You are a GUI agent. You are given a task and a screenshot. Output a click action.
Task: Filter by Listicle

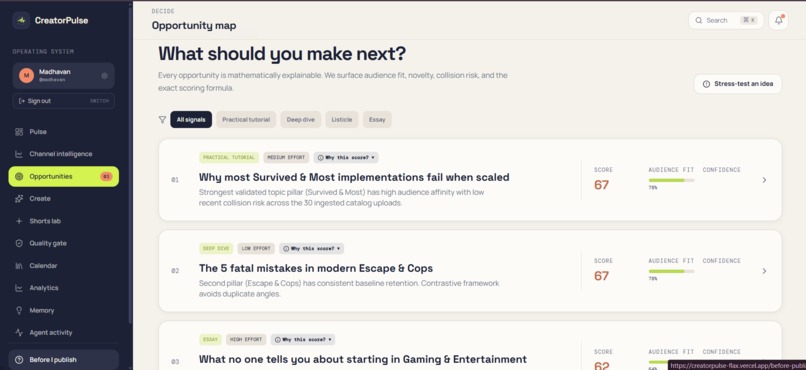coord(342,120)
